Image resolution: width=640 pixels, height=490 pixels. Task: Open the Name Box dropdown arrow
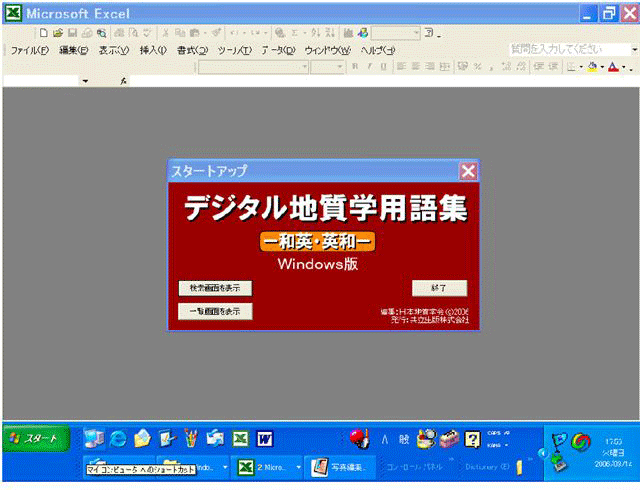[85, 81]
